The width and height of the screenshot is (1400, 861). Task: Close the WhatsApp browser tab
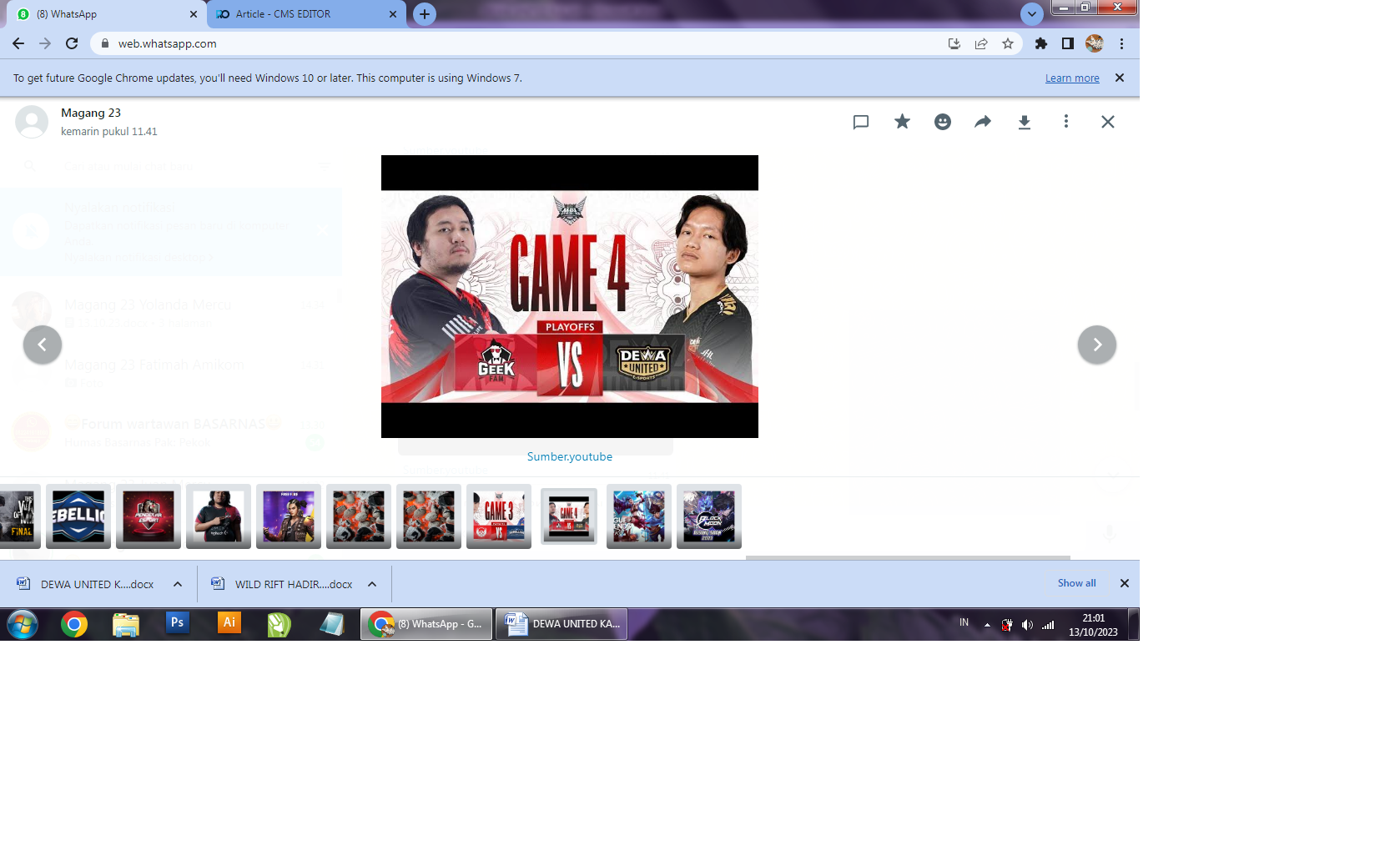point(194,14)
